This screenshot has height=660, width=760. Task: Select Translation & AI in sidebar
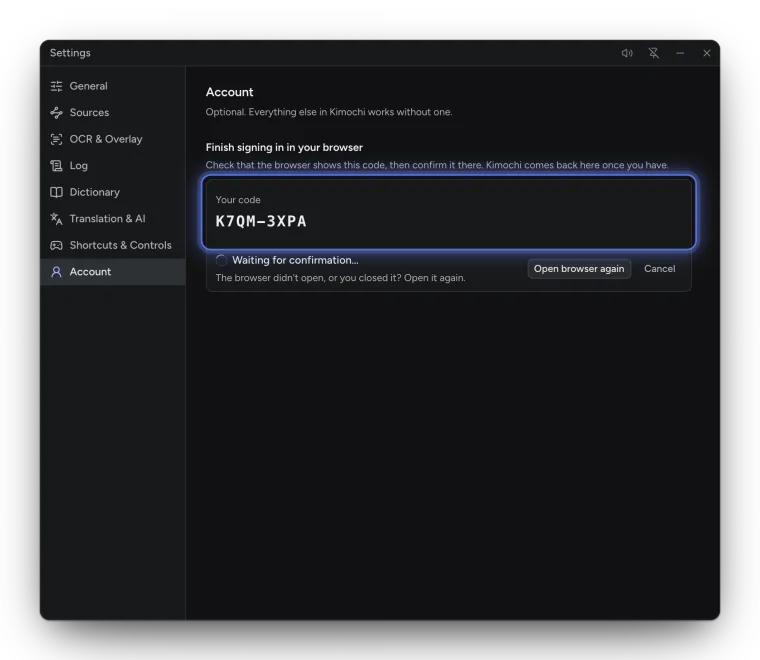(x=113, y=219)
